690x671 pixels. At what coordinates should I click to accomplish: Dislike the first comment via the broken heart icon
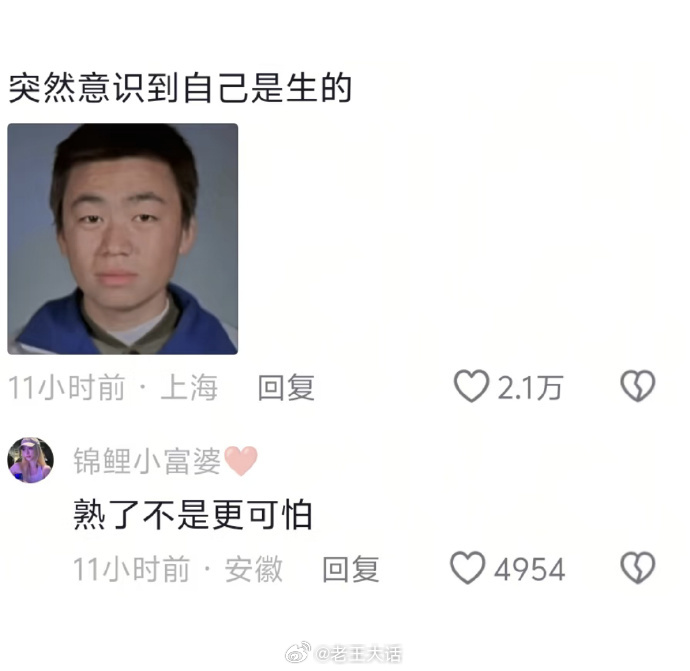pyautogui.click(x=638, y=386)
